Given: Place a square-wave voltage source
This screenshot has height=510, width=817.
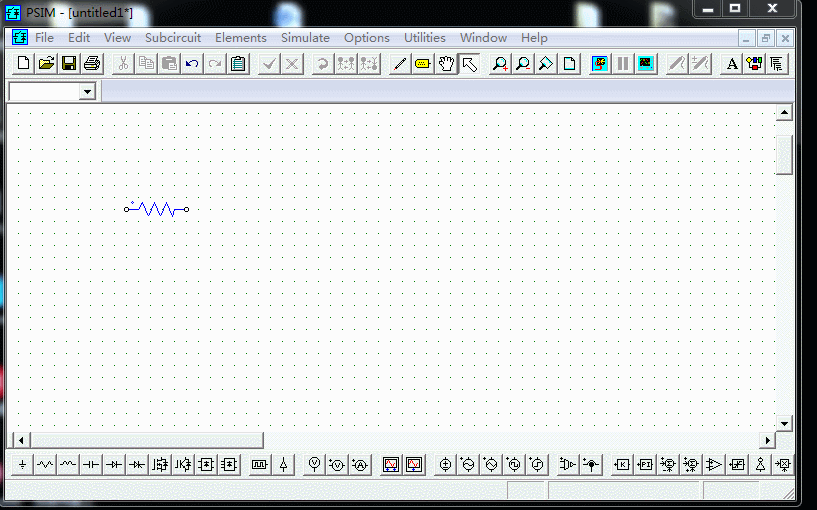Looking at the screenshot, I should pos(514,464).
